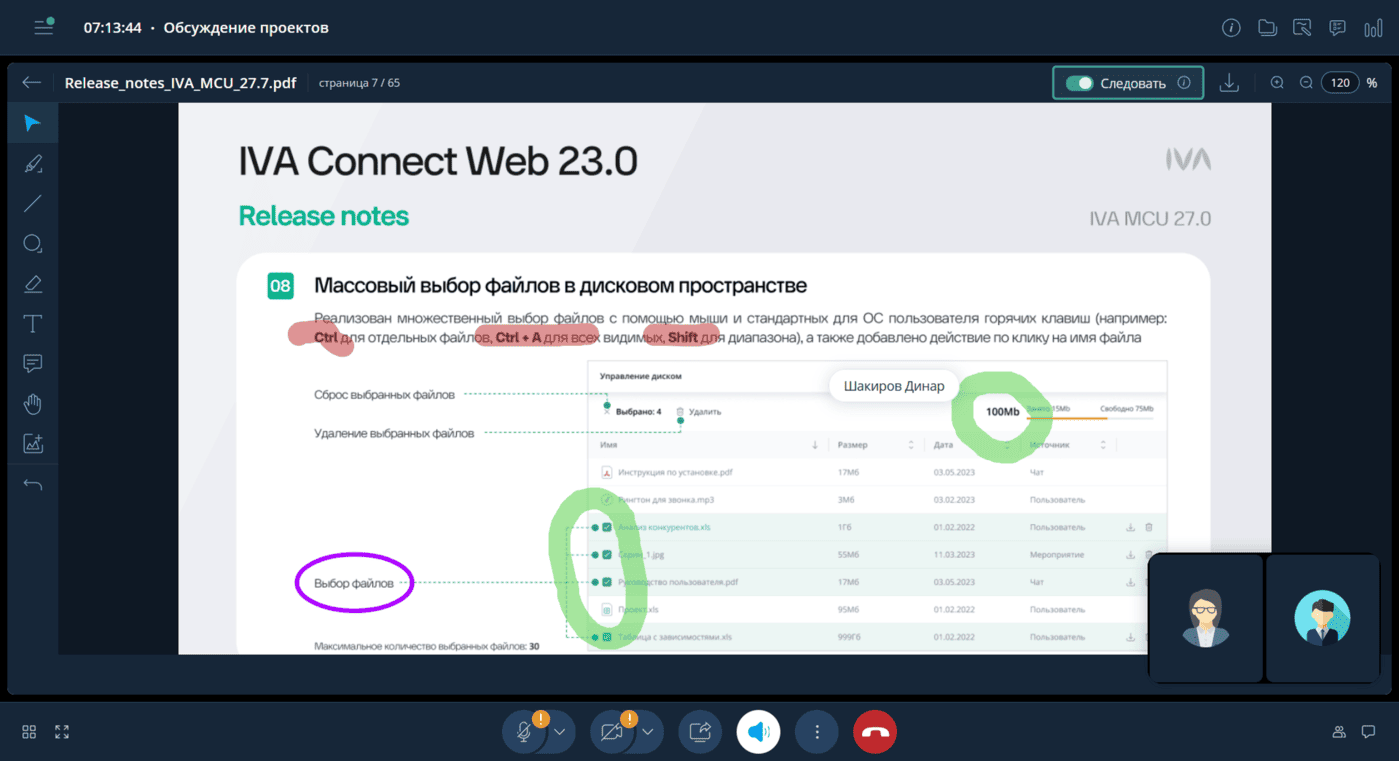Image resolution: width=1399 pixels, height=761 pixels.
Task: Select the ellipse shape tool
Action: click(33, 244)
